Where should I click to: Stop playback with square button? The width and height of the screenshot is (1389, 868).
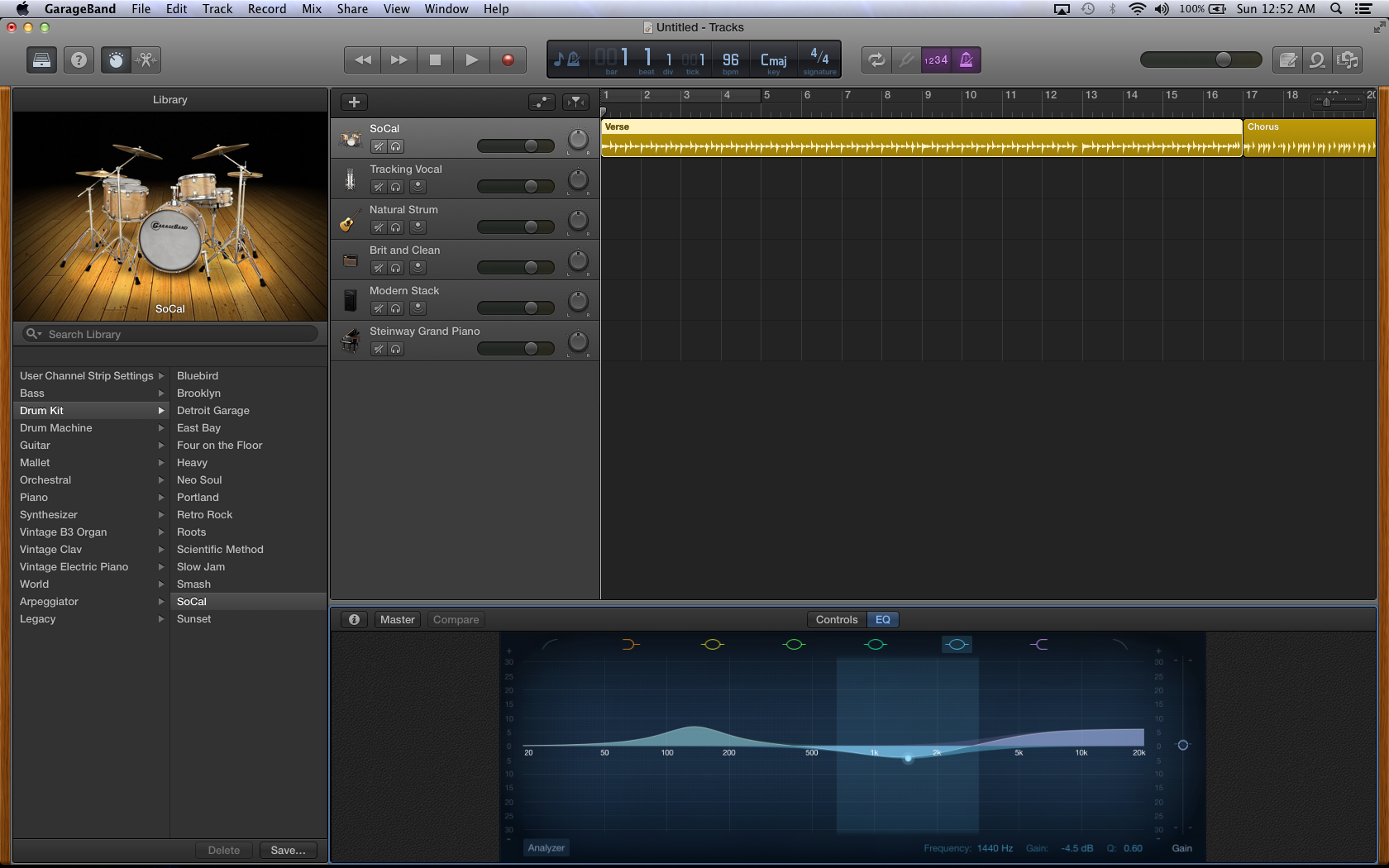[x=435, y=60]
